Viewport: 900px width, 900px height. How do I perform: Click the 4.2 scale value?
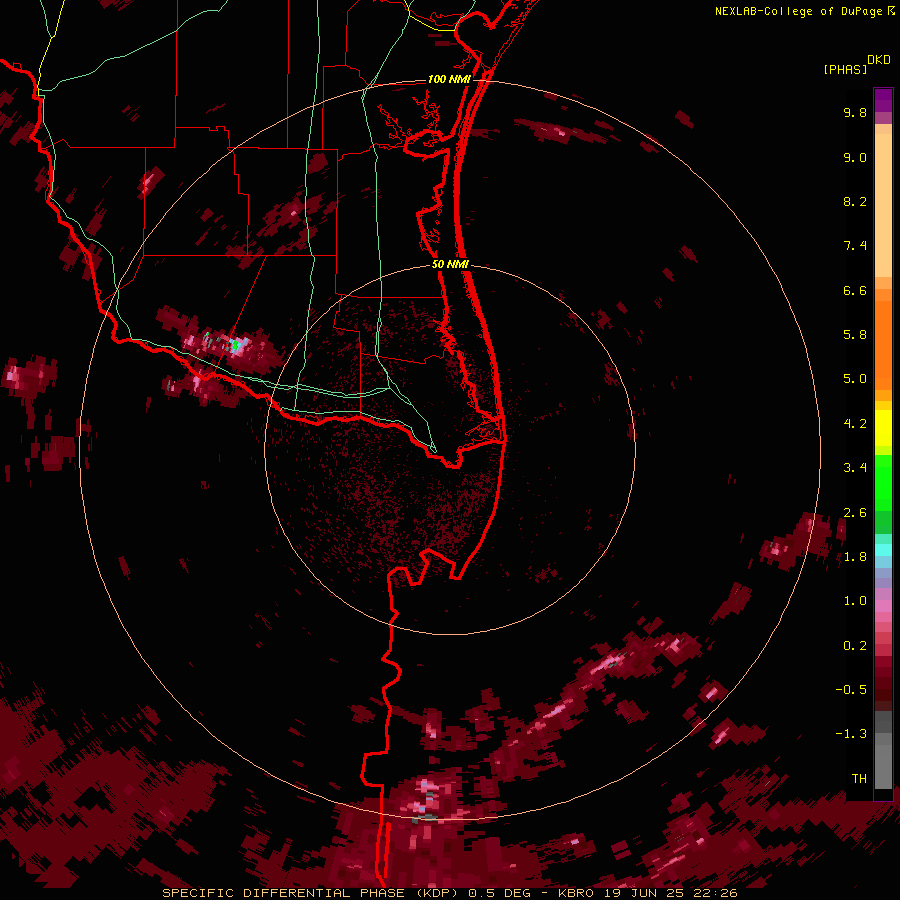point(855,424)
